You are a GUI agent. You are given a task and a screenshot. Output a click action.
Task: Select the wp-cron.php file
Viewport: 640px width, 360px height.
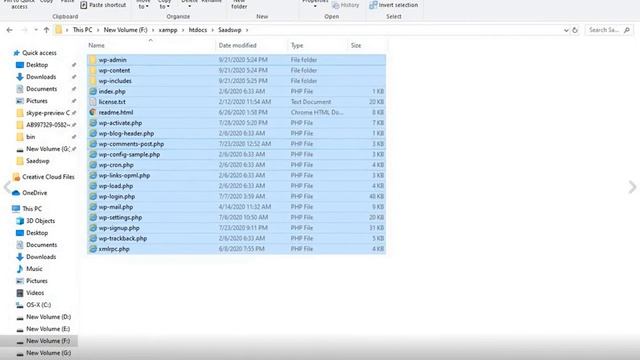click(236, 165)
